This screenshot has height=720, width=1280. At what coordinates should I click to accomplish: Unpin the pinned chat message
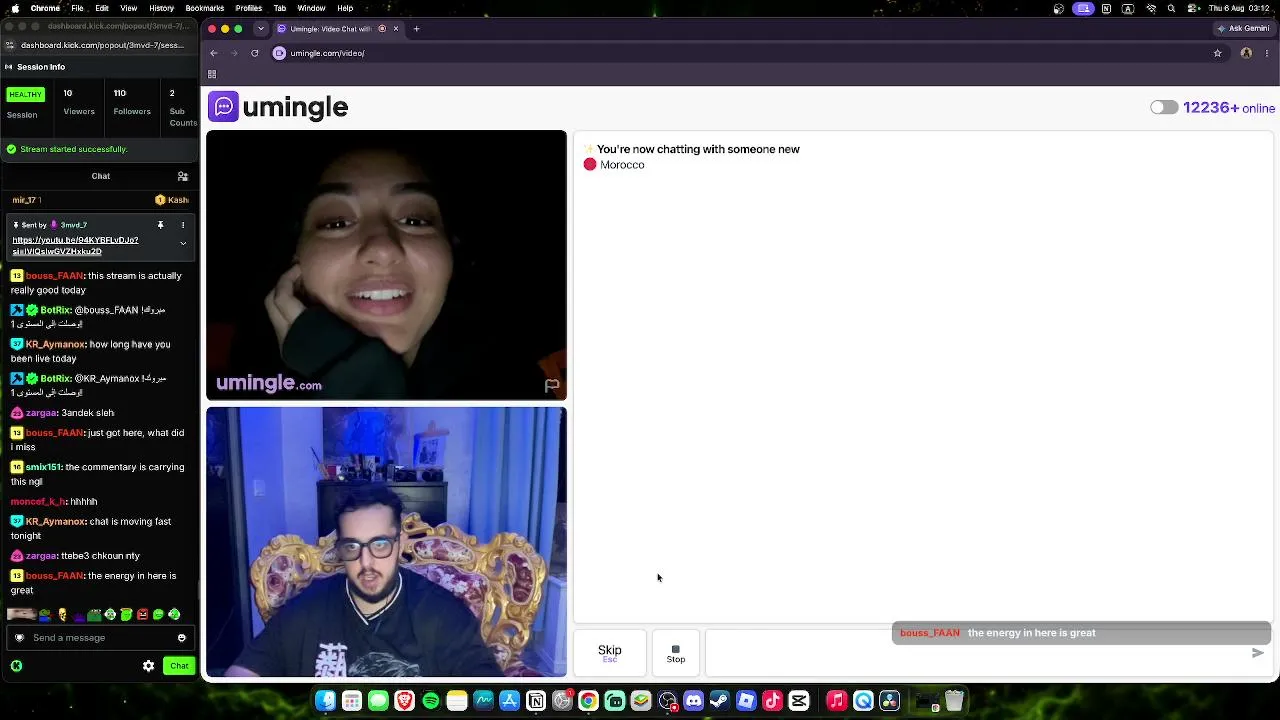click(x=160, y=225)
